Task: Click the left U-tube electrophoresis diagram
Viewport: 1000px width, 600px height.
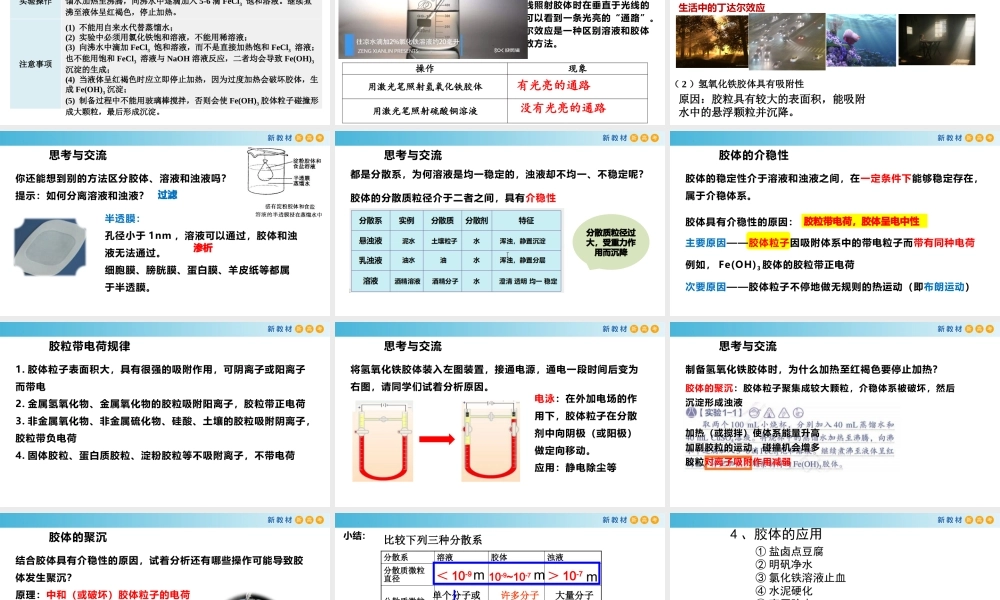Action: 382,441
